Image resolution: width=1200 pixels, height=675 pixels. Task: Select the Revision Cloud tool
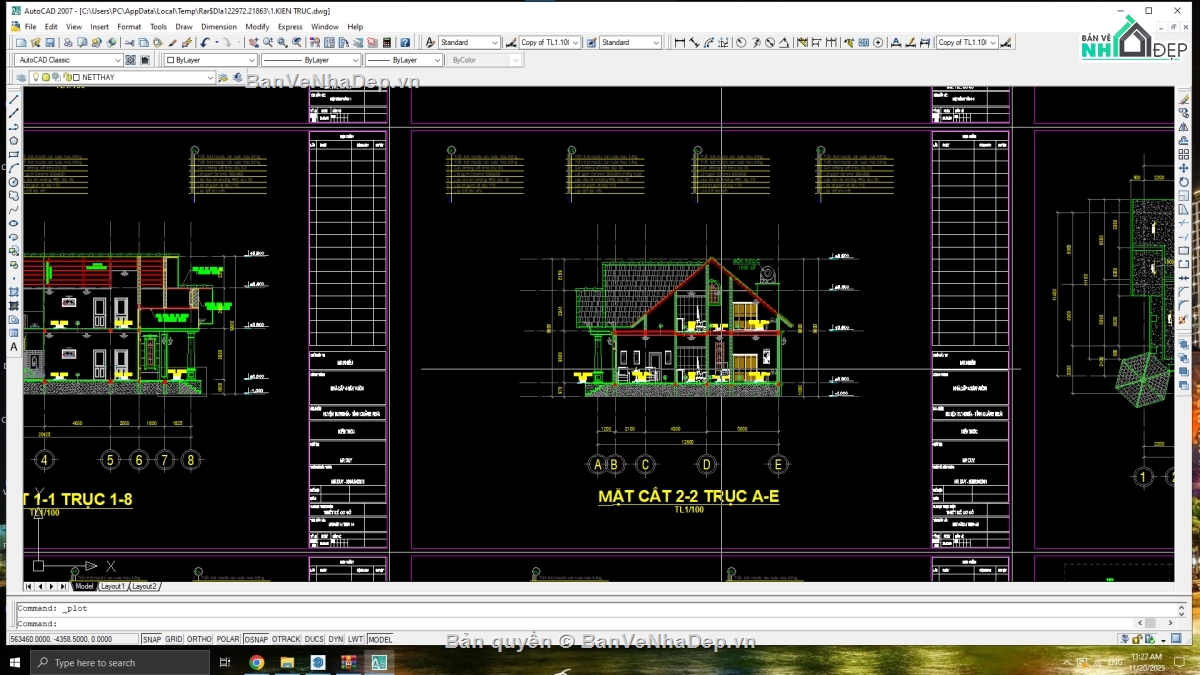14,196
